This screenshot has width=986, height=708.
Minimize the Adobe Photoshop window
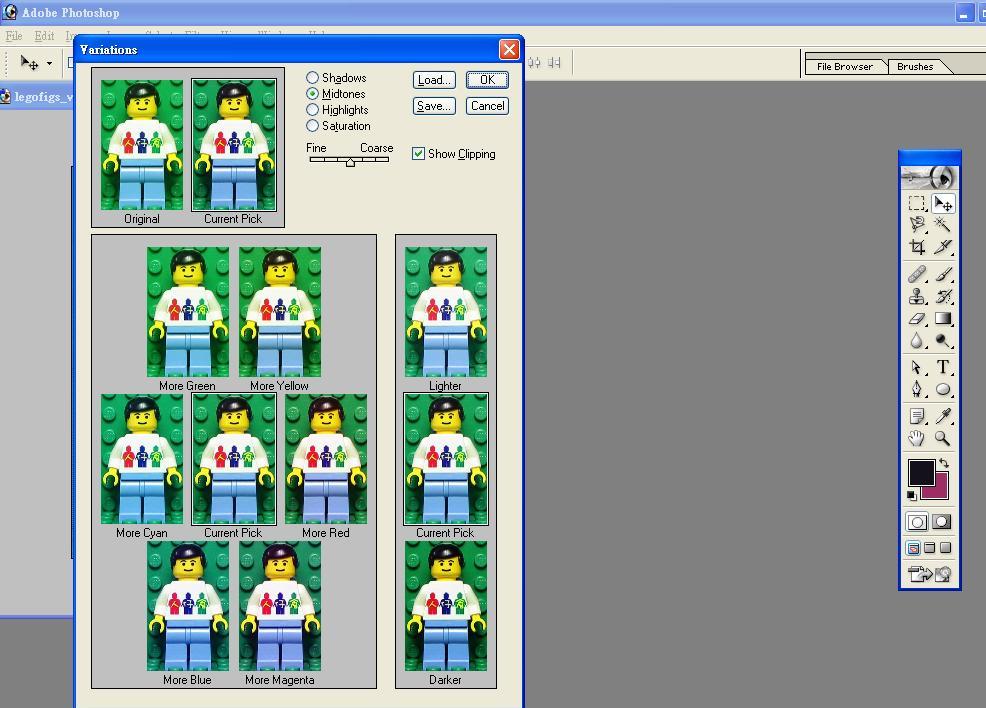(x=963, y=13)
